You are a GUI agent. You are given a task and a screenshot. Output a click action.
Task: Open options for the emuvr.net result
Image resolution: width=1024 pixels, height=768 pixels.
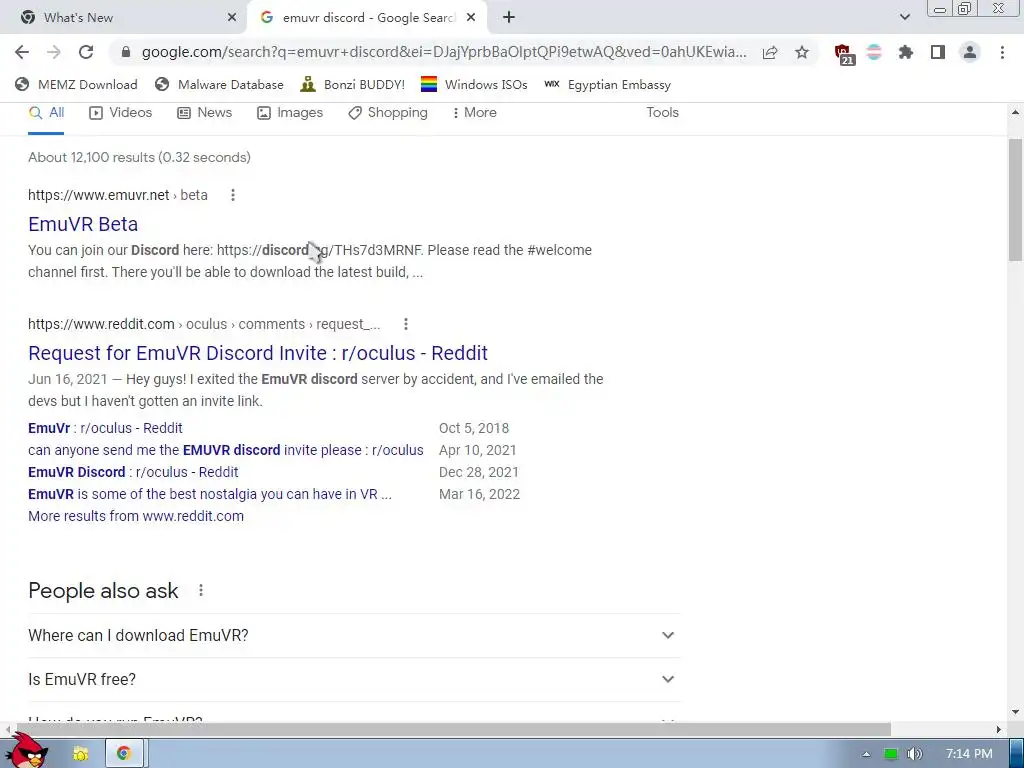click(232, 195)
